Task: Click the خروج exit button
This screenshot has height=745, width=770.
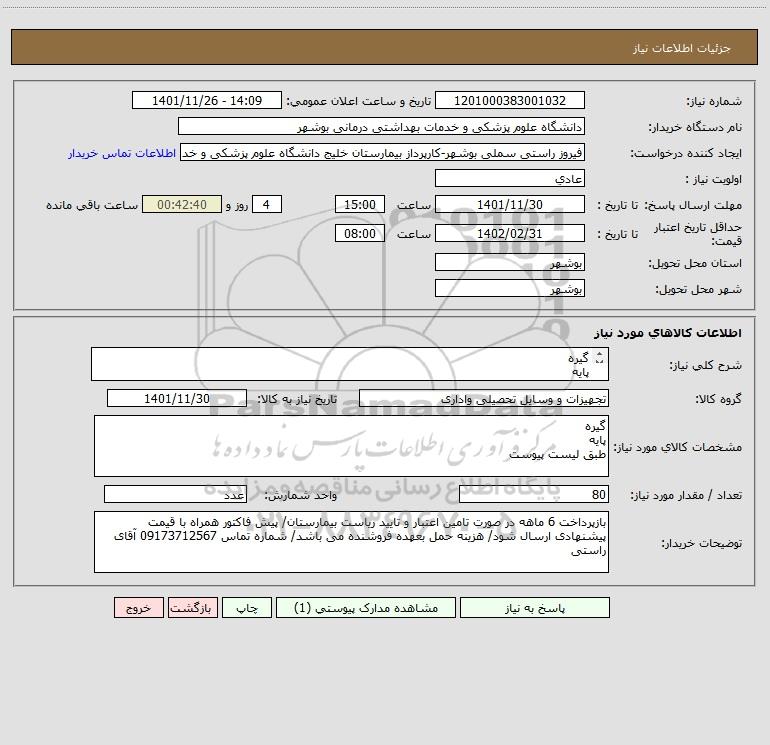Action: pos(138,608)
